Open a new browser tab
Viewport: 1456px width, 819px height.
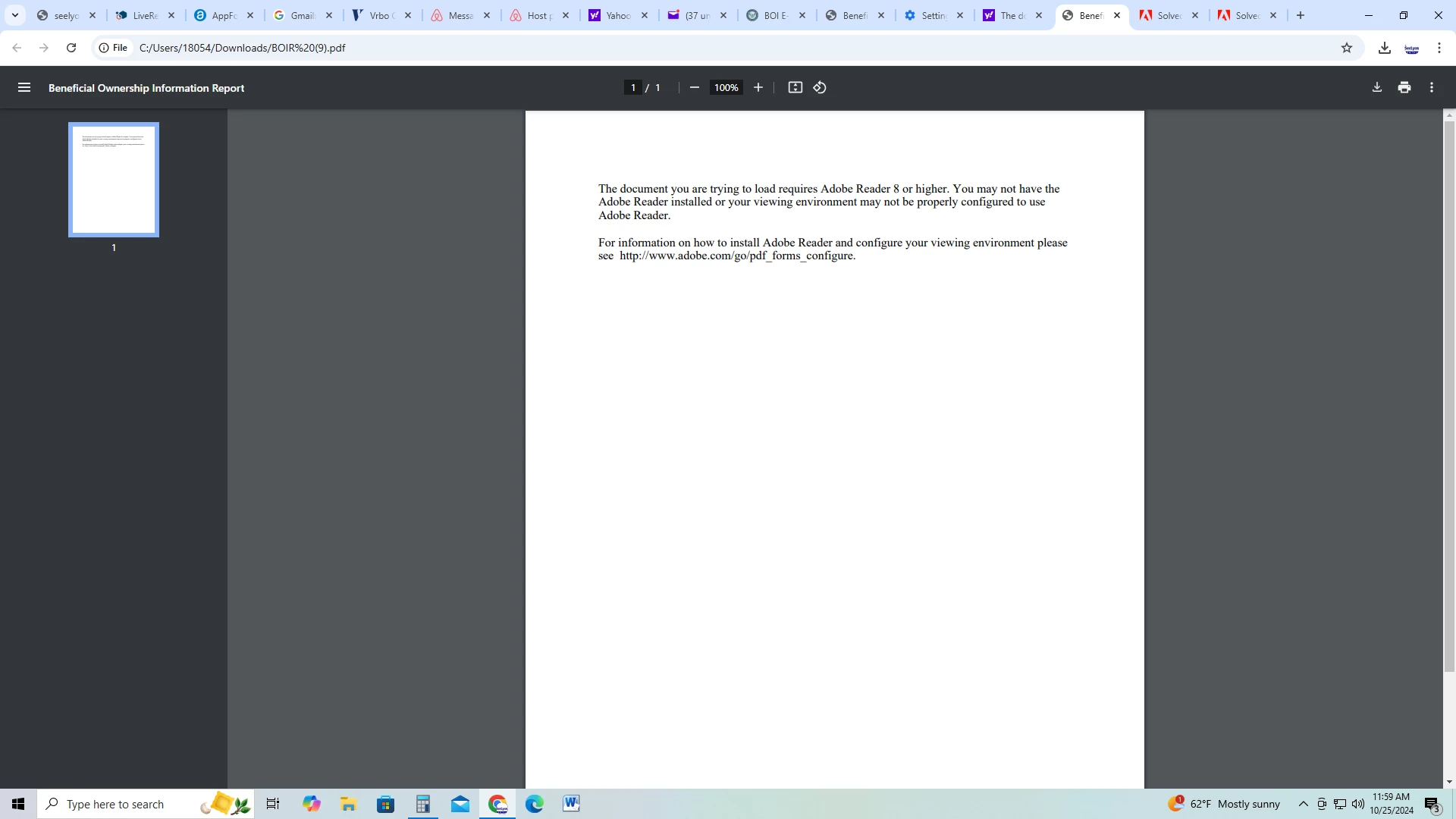pyautogui.click(x=1300, y=15)
